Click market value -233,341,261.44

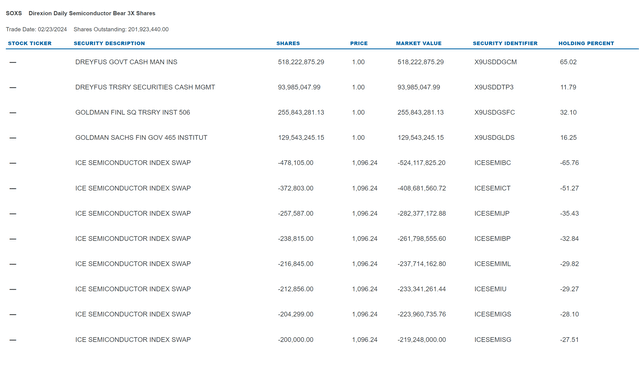pos(422,289)
